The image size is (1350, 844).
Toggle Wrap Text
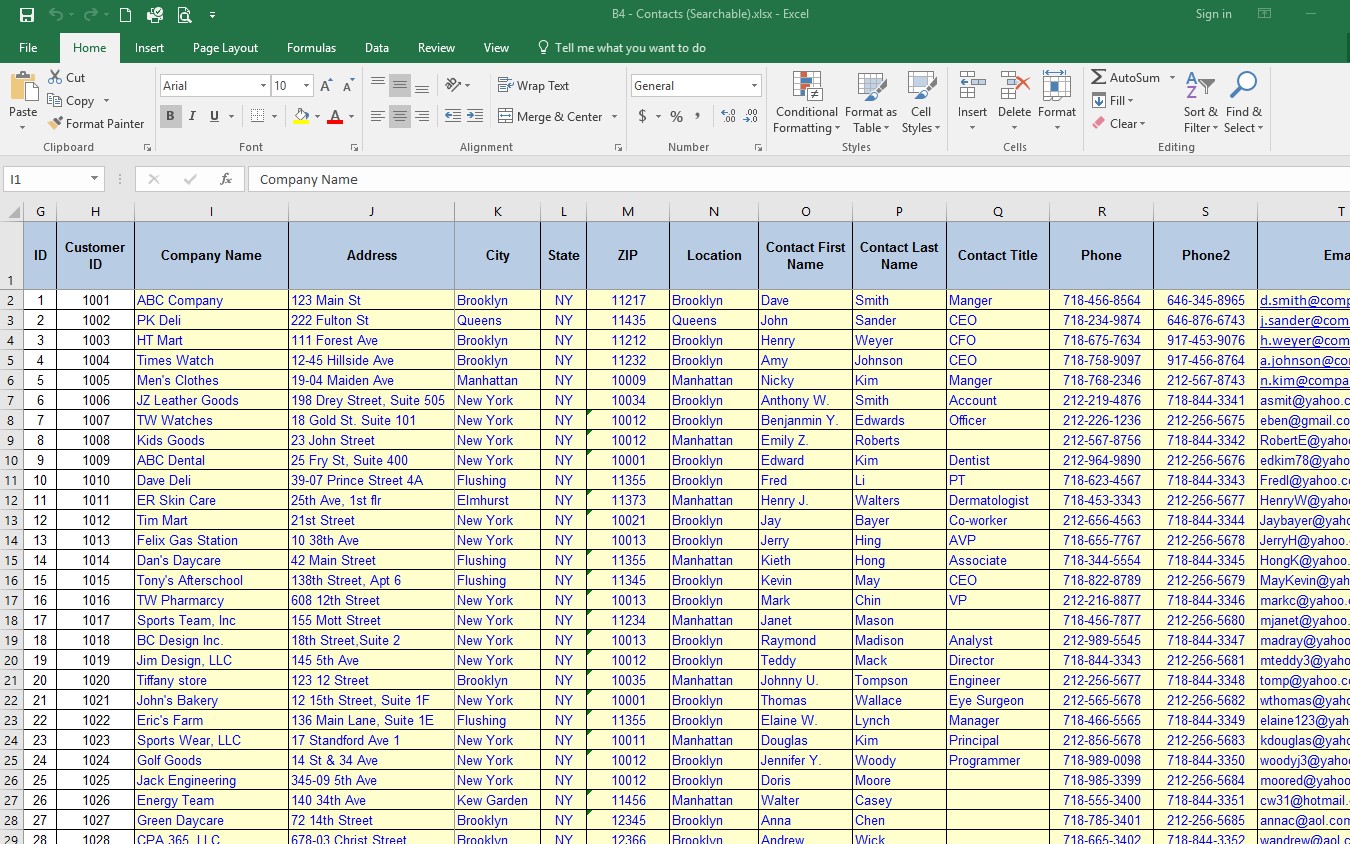click(x=534, y=86)
